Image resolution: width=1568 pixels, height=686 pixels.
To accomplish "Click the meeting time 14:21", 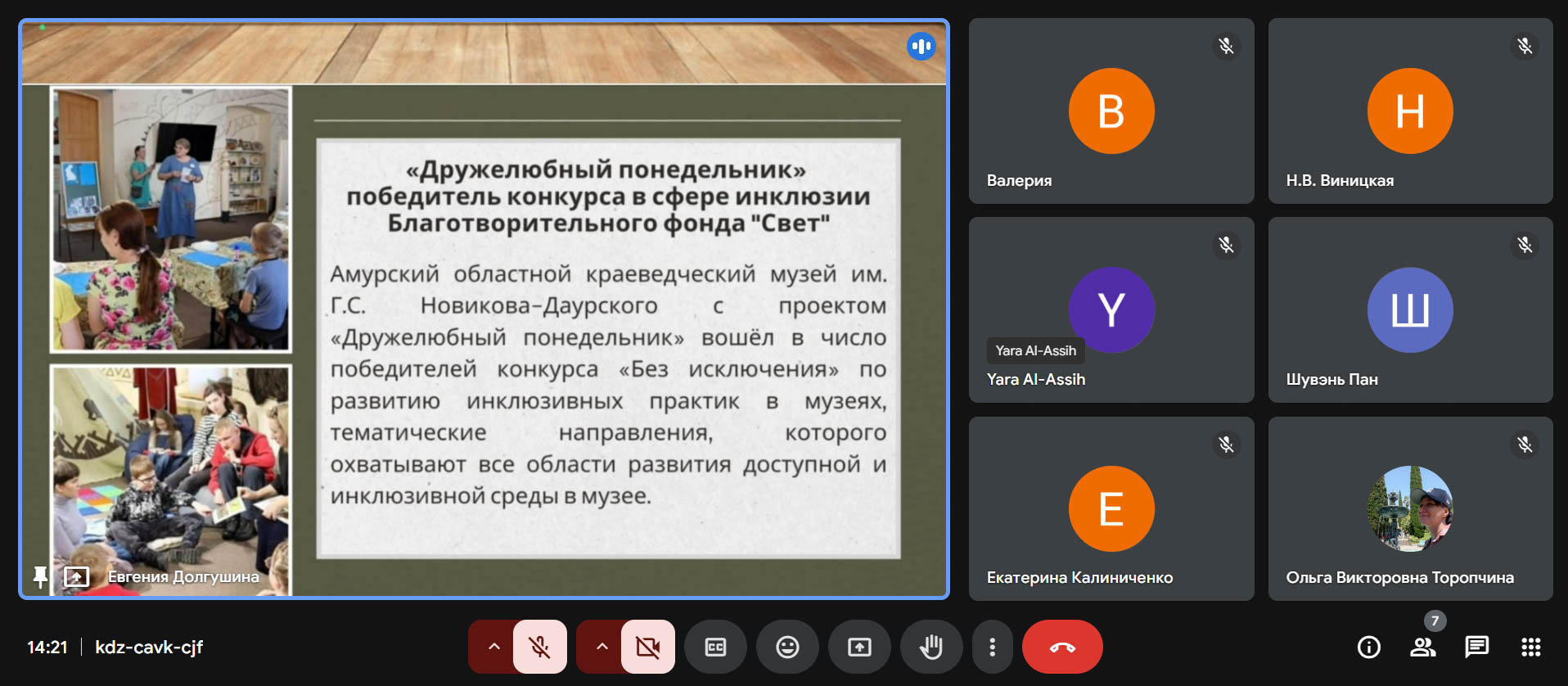I will [x=47, y=647].
